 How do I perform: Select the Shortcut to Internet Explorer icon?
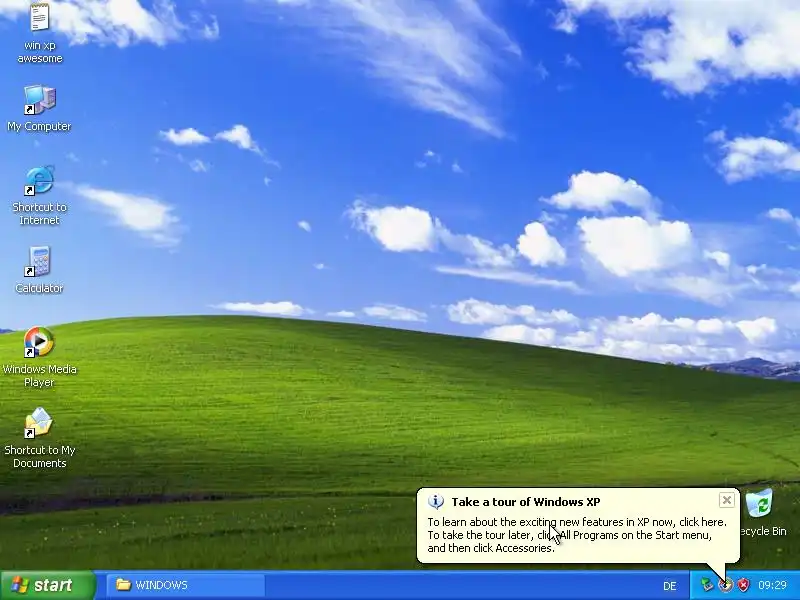click(x=39, y=181)
